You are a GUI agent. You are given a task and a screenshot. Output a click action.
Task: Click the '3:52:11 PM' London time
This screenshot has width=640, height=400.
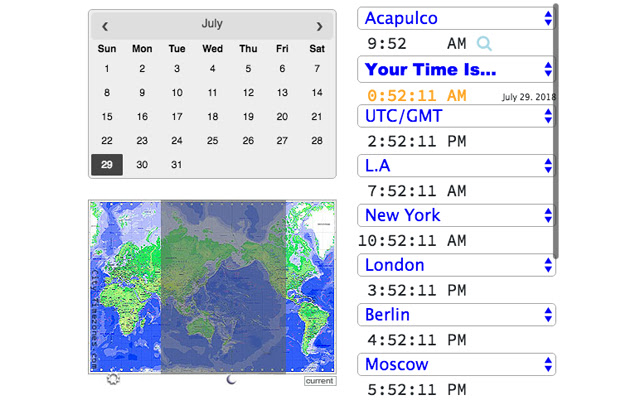pyautogui.click(x=417, y=291)
